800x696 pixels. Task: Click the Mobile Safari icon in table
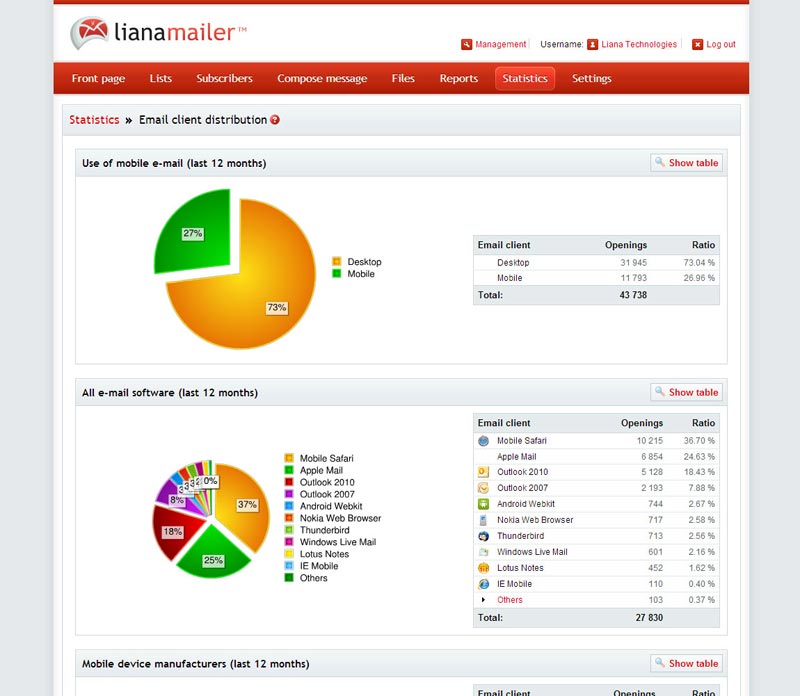point(484,441)
